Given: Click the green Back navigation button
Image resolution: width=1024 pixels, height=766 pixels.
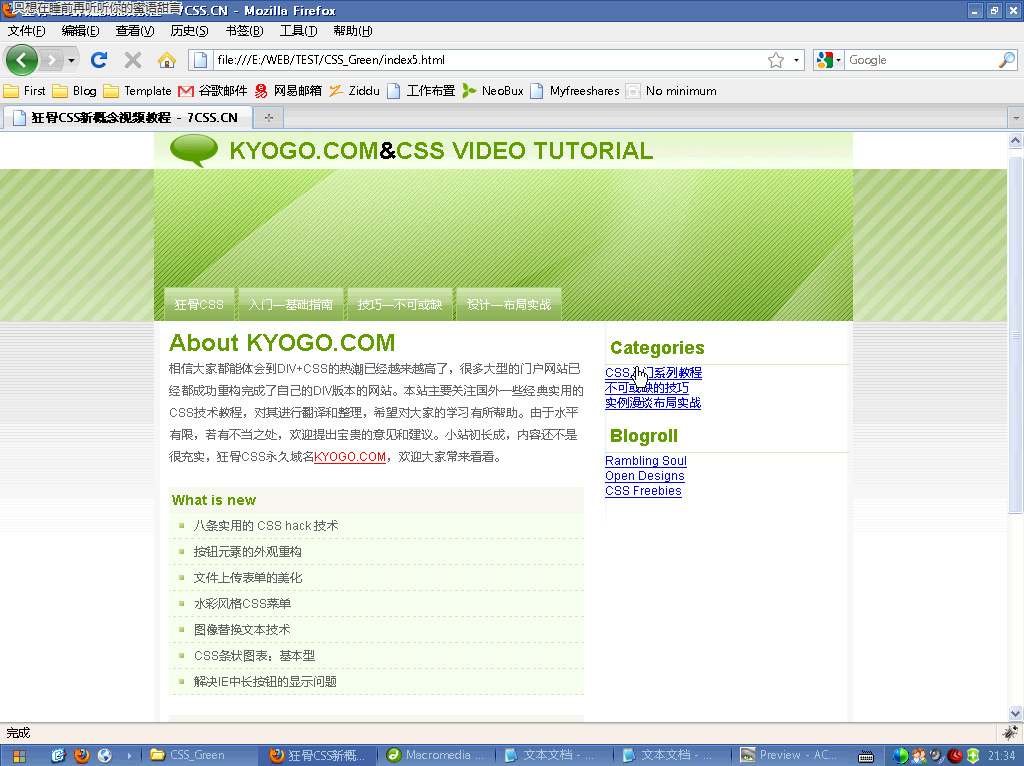Looking at the screenshot, I should tap(22, 60).
